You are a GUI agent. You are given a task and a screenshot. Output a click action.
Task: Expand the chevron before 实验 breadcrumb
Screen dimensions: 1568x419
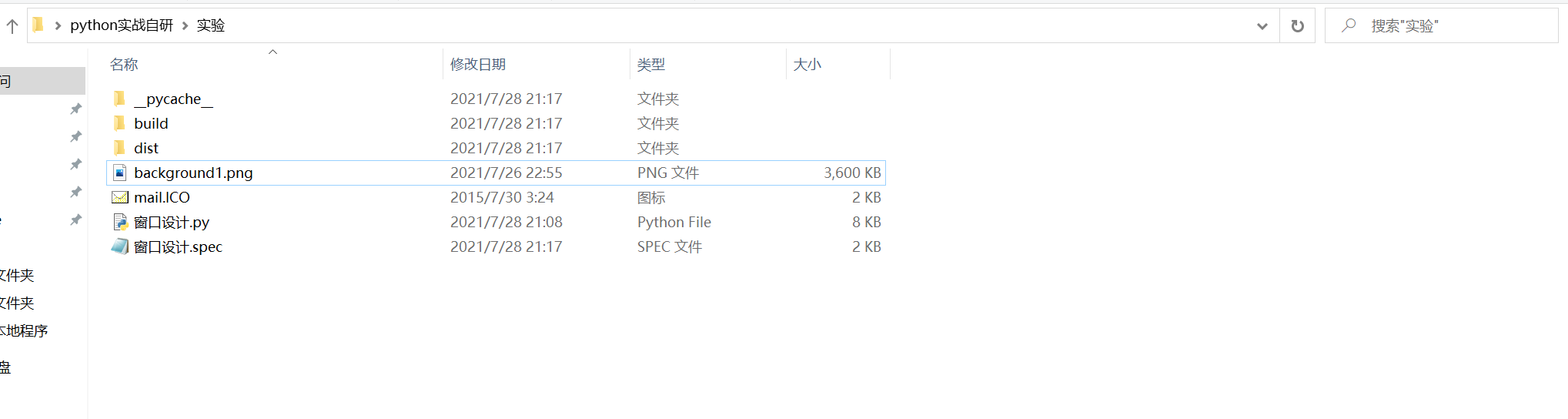[x=185, y=25]
